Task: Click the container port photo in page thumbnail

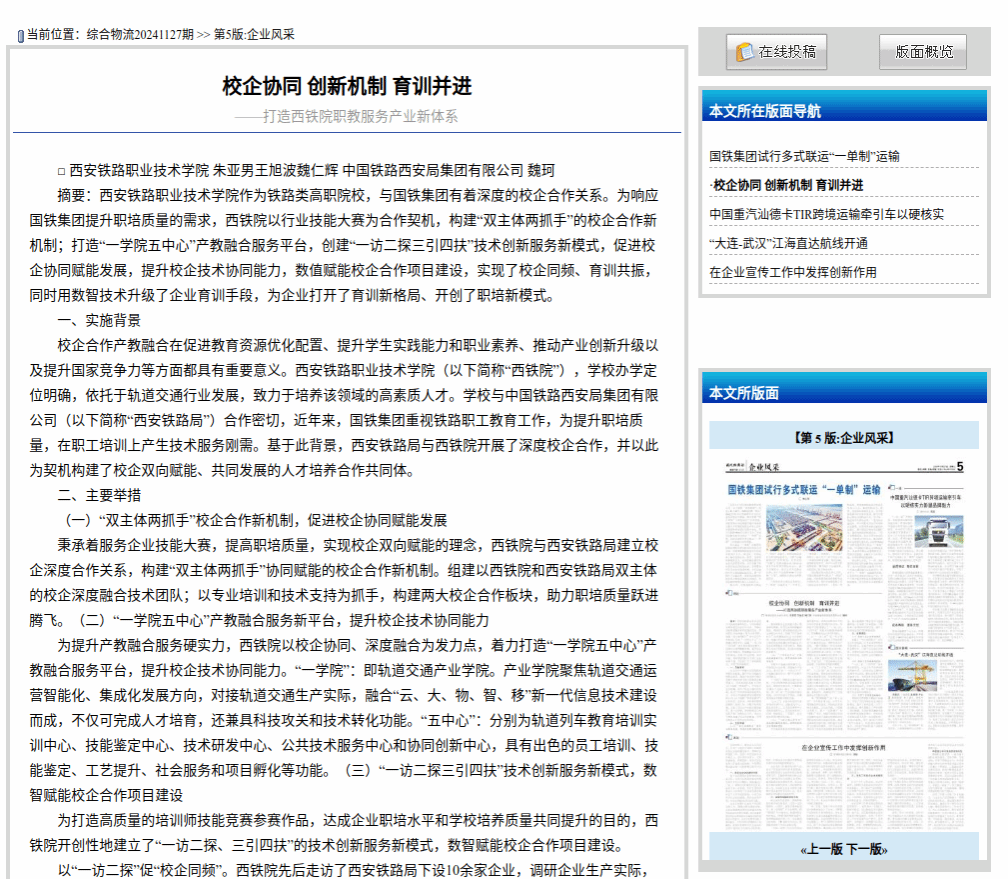Action: [804, 528]
